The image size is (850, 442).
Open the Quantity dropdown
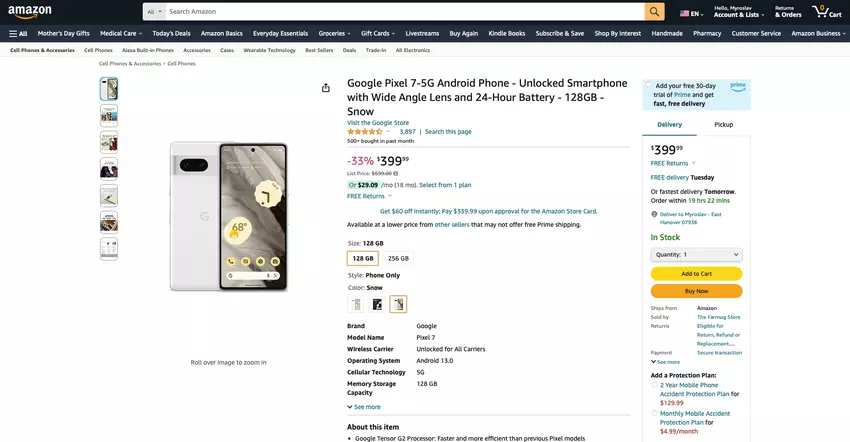coord(696,255)
